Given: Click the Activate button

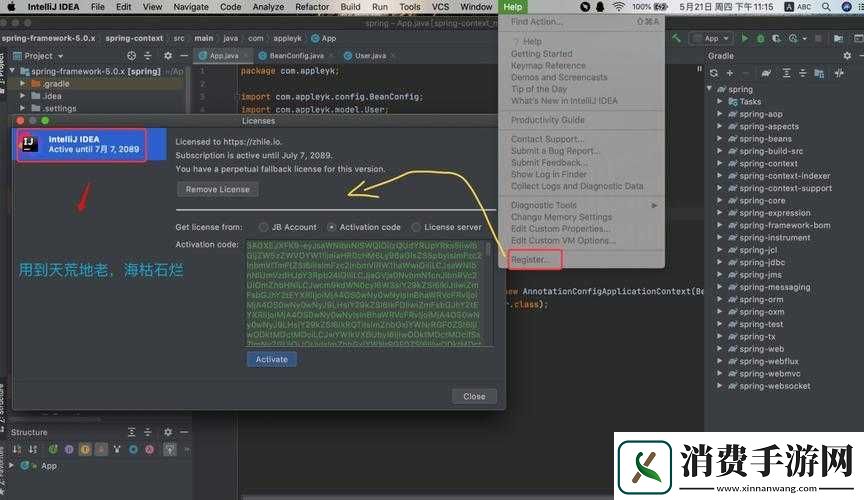Looking at the screenshot, I should click(x=272, y=359).
